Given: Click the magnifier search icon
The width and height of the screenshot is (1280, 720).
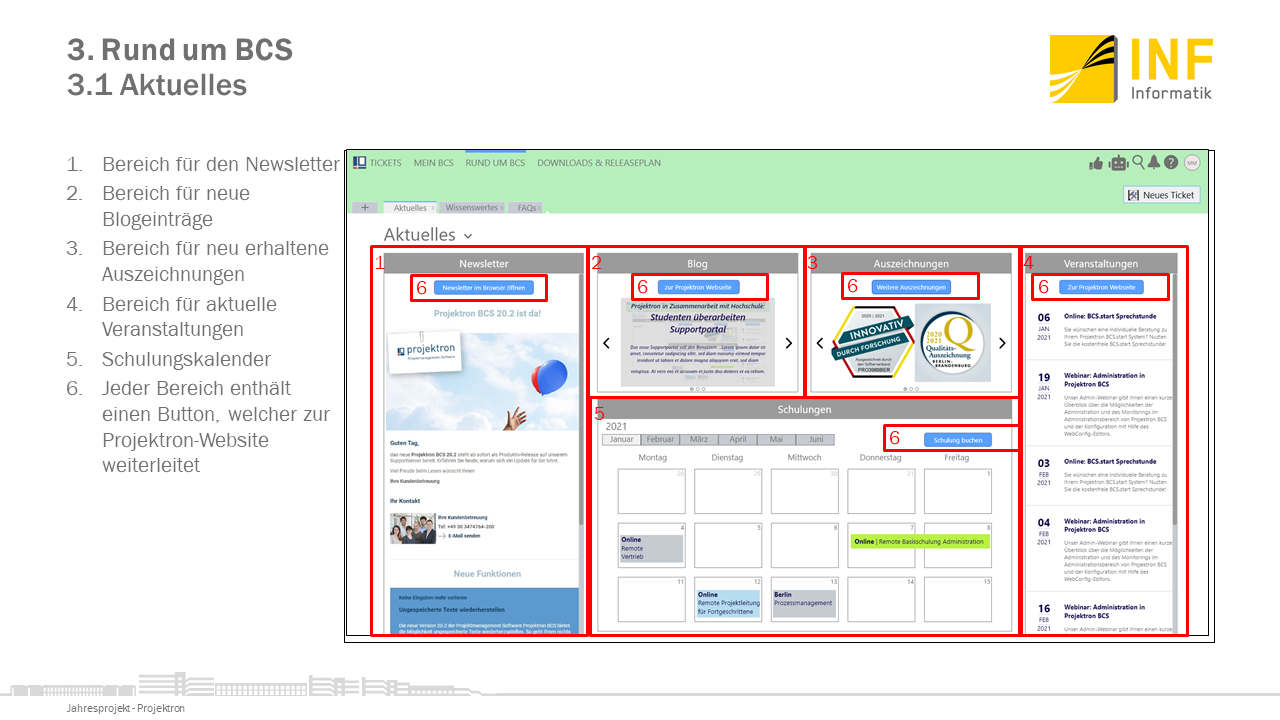Looking at the screenshot, I should (1138, 162).
